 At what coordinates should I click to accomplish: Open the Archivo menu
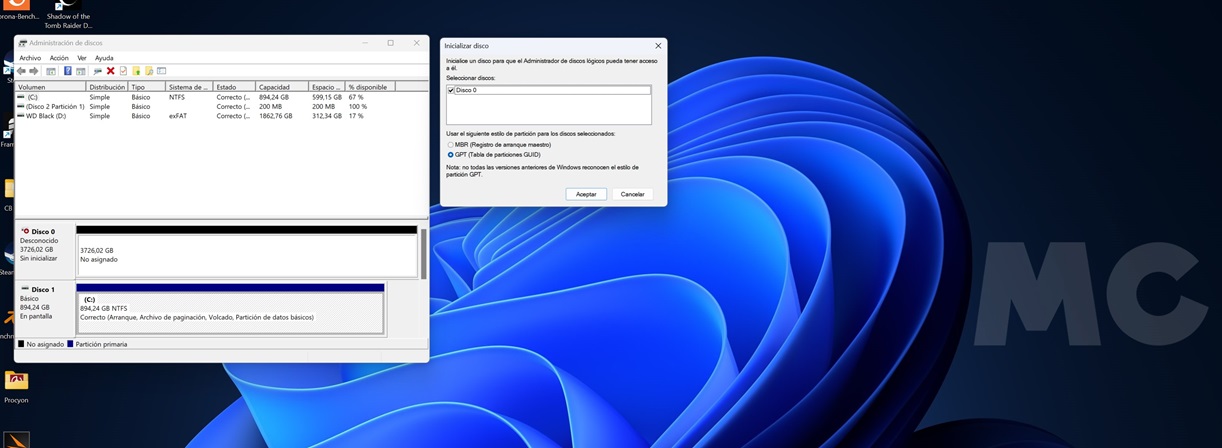tap(30, 58)
